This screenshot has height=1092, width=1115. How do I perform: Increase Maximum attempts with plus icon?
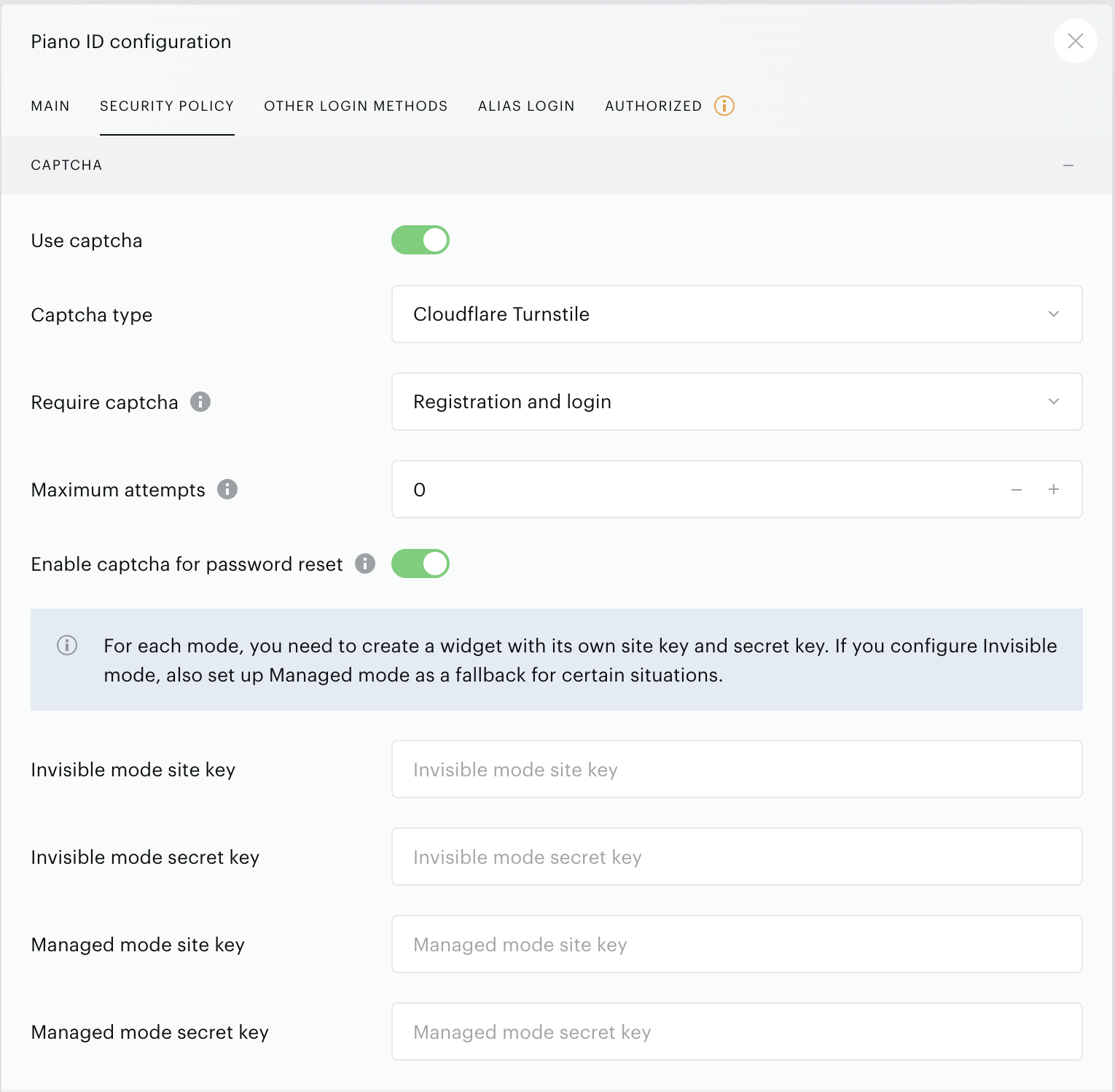[1054, 490]
